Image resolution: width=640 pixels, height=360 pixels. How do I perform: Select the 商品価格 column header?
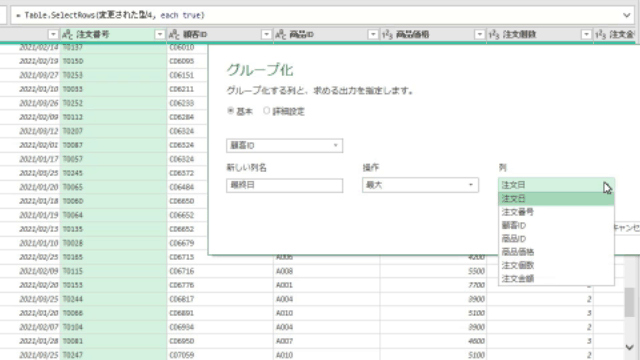pyautogui.click(x=433, y=35)
